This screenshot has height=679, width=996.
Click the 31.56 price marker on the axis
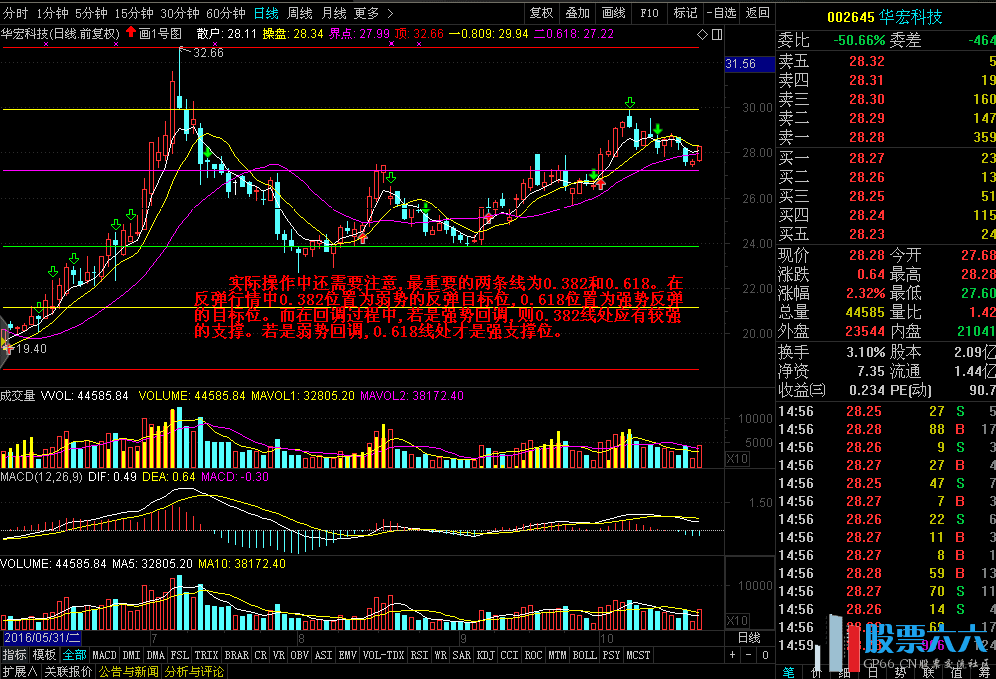pos(740,64)
